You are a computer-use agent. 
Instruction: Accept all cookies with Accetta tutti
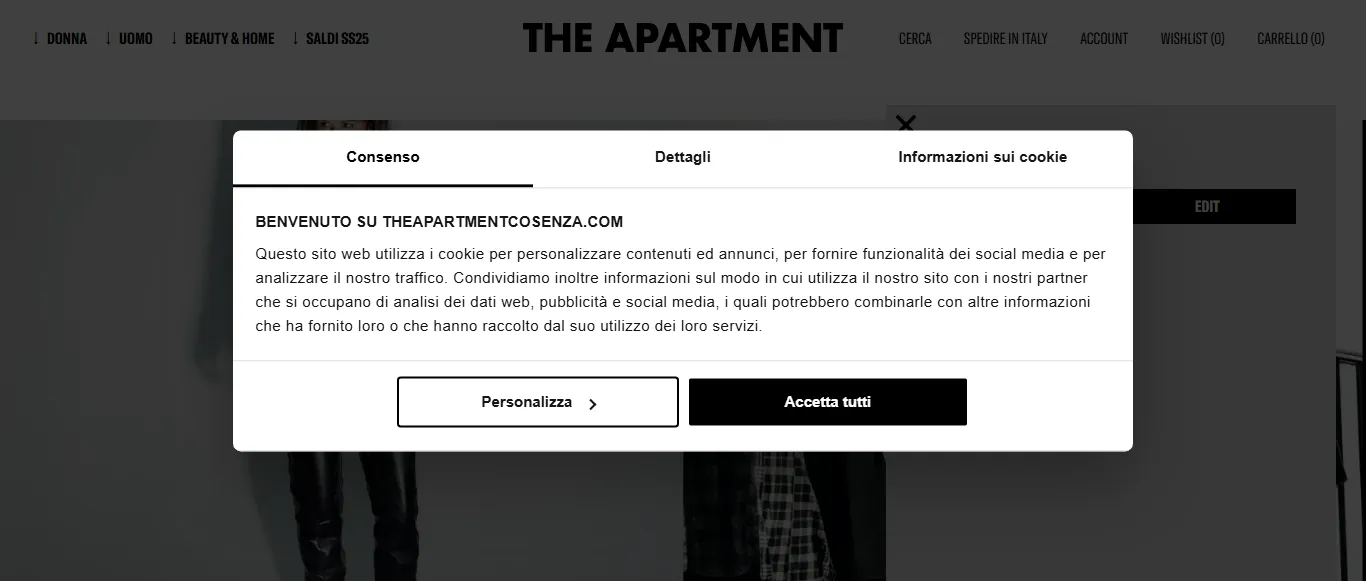(827, 401)
